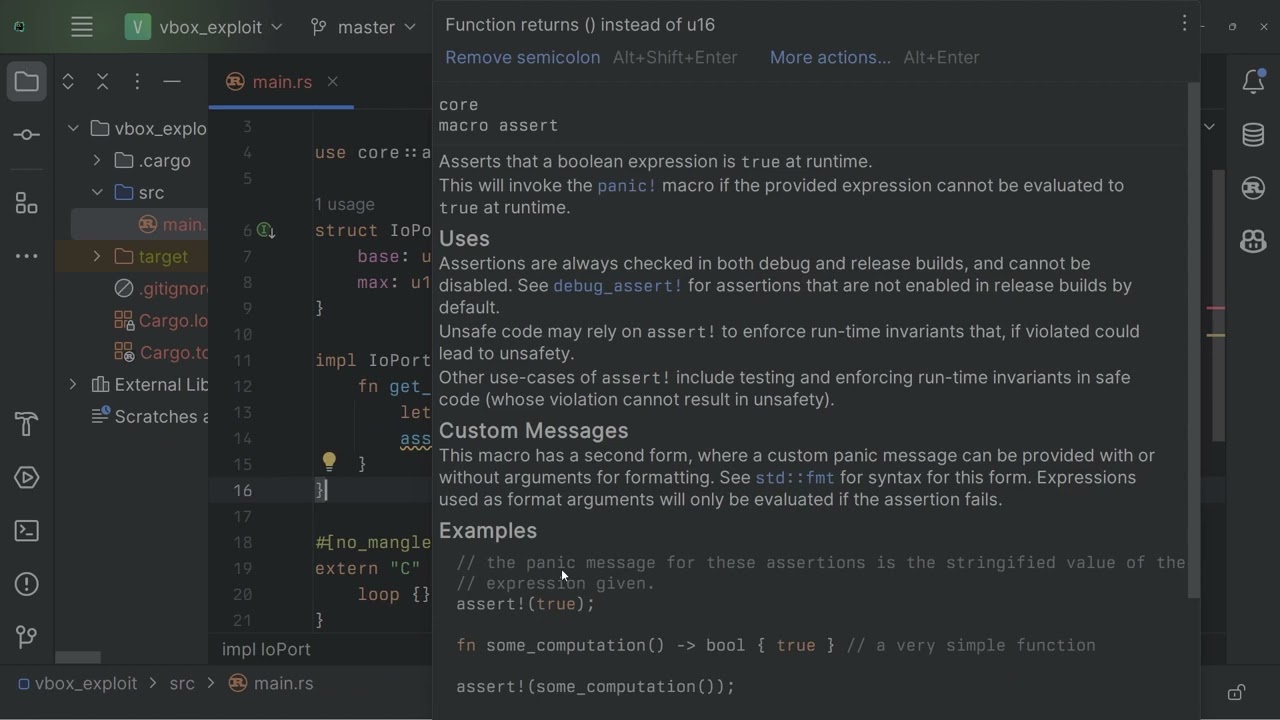Expand the .cargo folder

point(97,160)
